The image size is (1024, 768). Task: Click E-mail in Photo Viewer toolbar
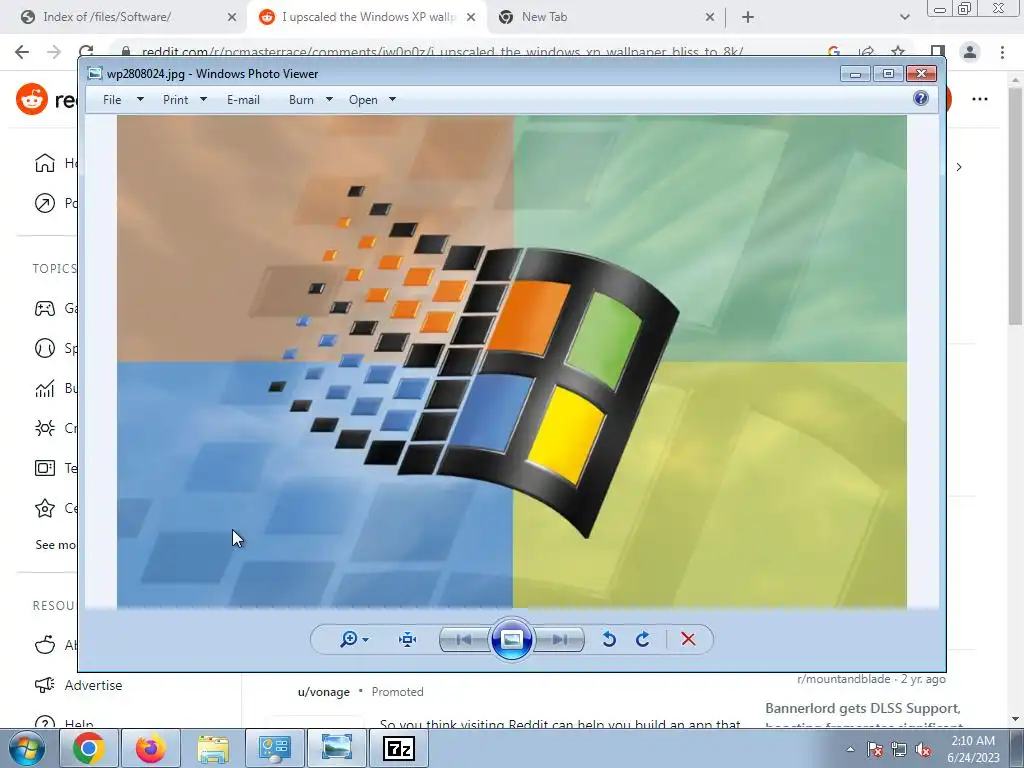tap(243, 99)
